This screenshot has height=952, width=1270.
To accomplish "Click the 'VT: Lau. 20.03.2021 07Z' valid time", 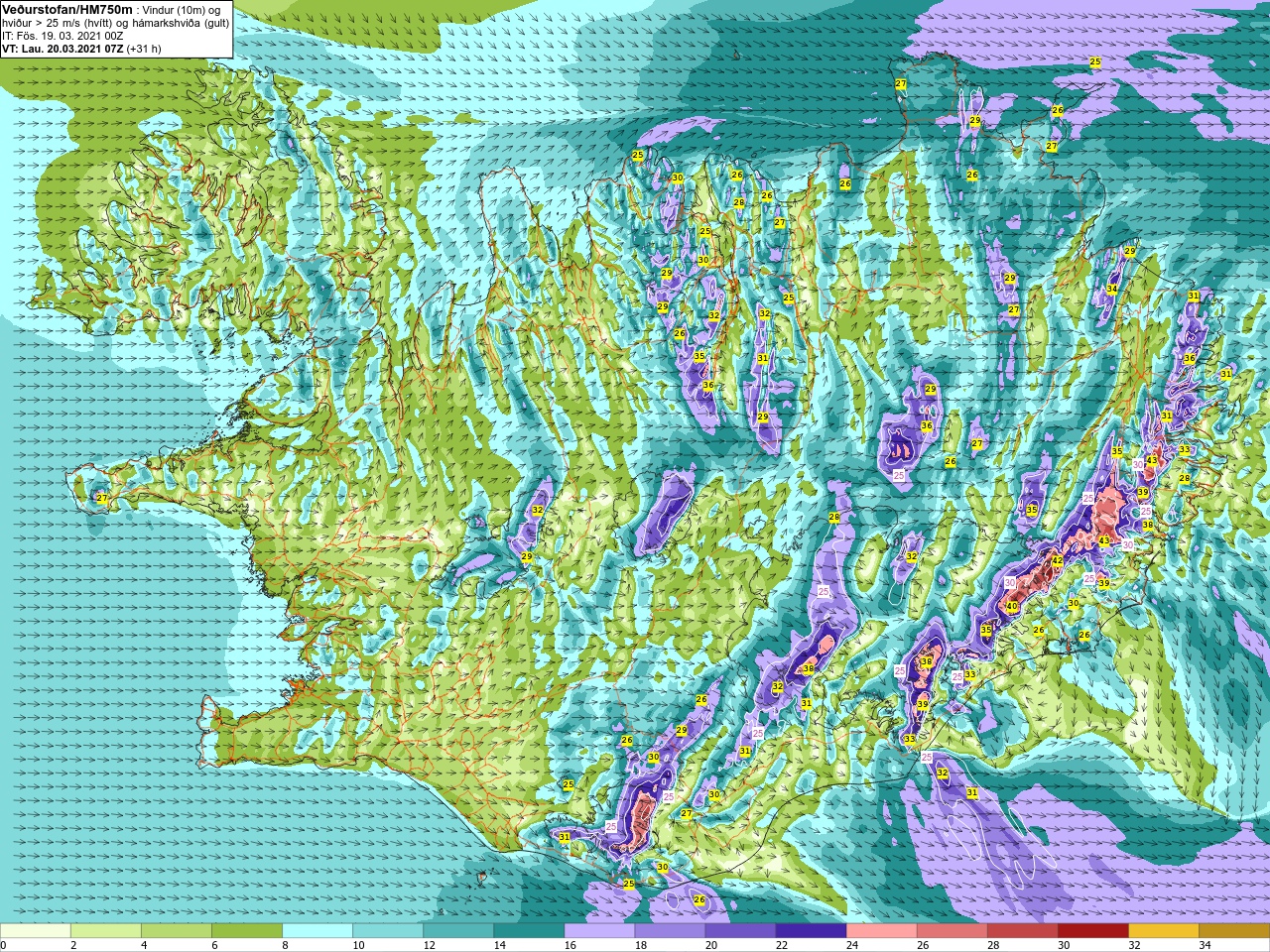I will 63,49.
